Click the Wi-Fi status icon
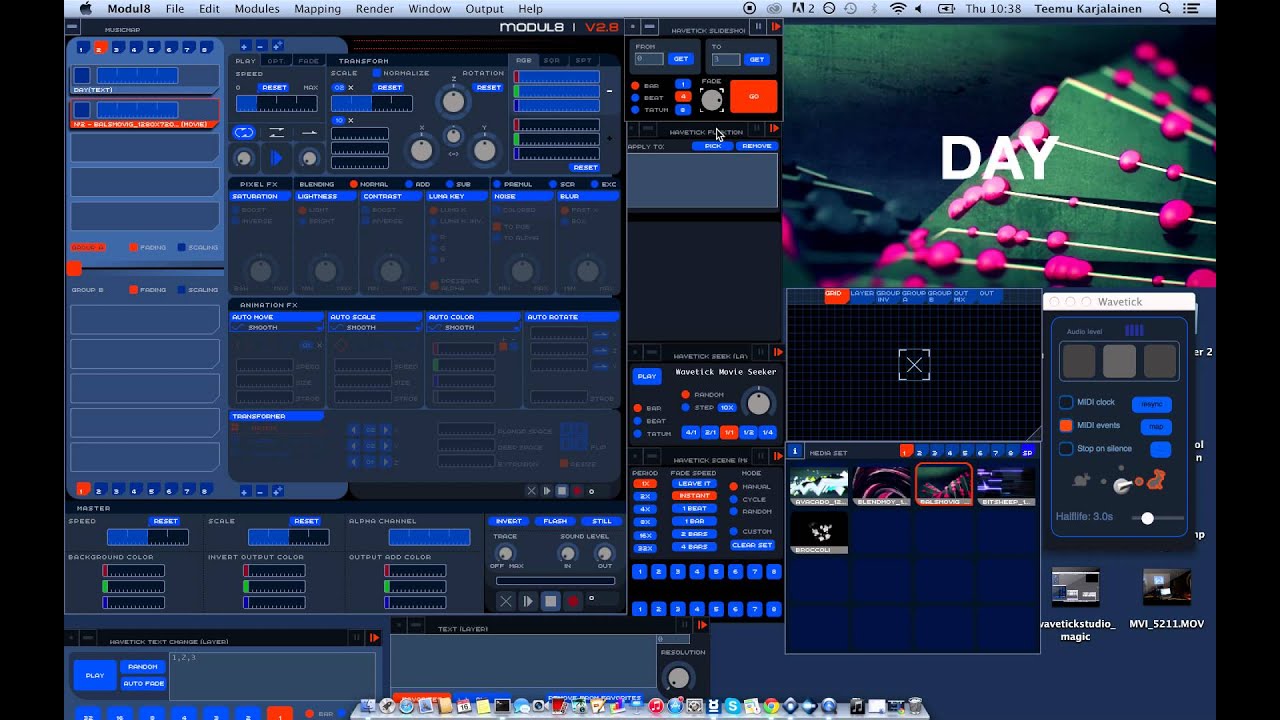 click(x=898, y=9)
